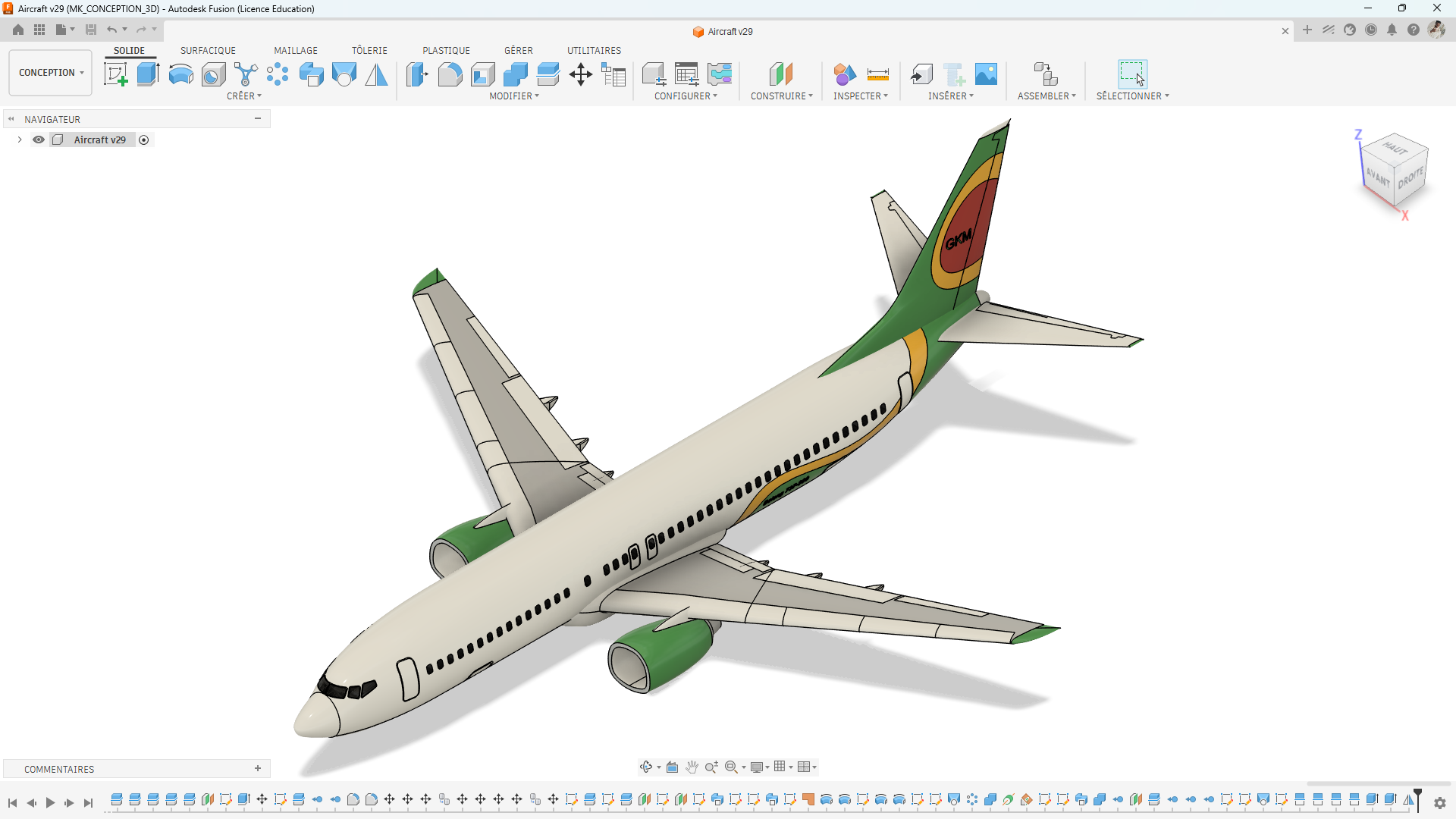Open the Insert Canvas image tool
The image size is (1456, 819).
pos(986,74)
